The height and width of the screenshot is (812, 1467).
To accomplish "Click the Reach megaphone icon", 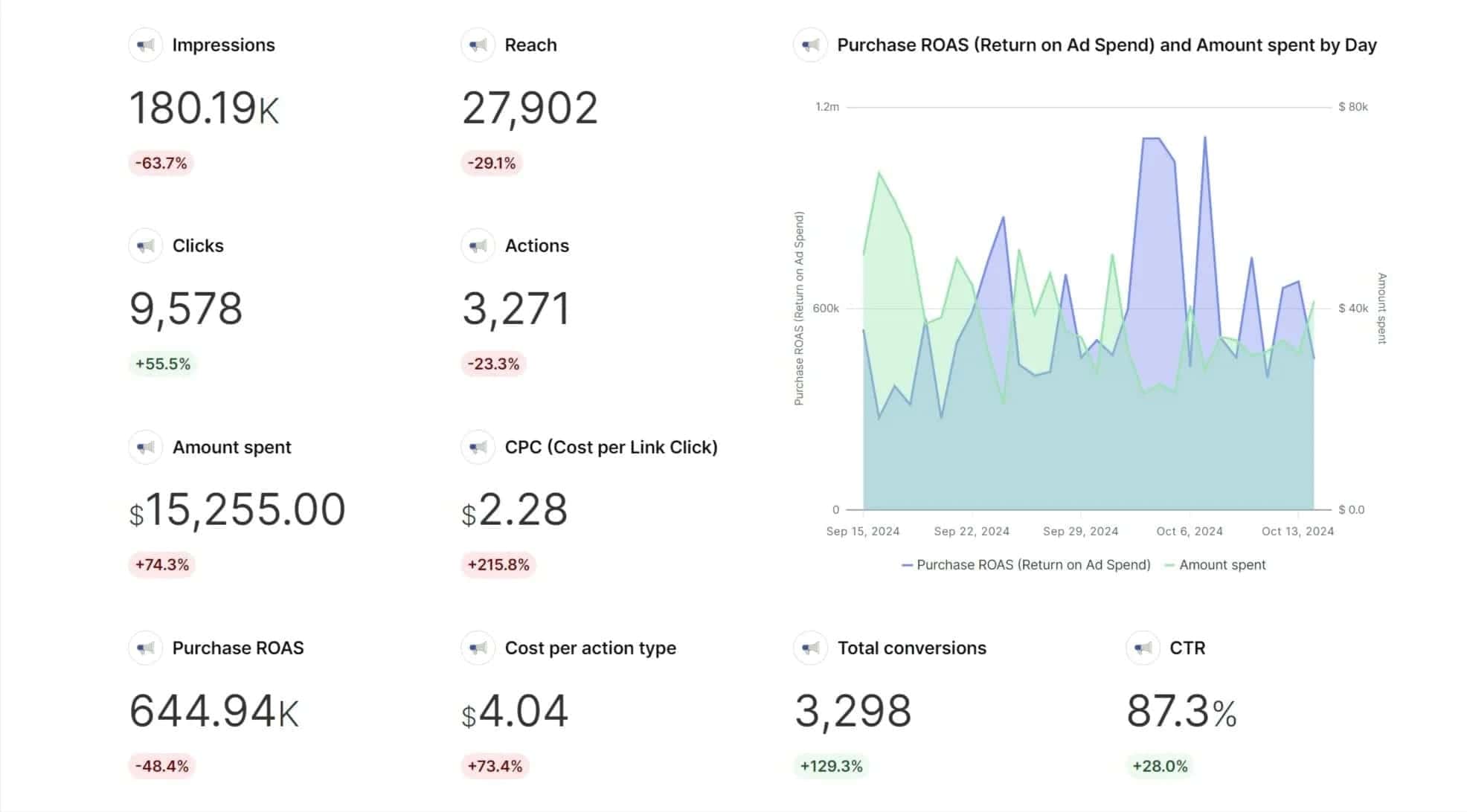I will coord(477,45).
